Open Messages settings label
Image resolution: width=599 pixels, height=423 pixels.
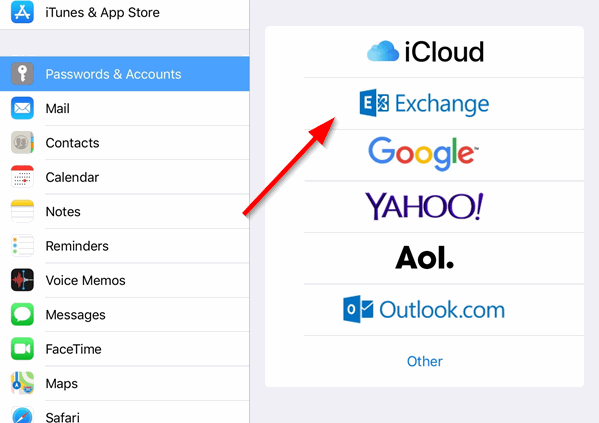[x=75, y=315]
